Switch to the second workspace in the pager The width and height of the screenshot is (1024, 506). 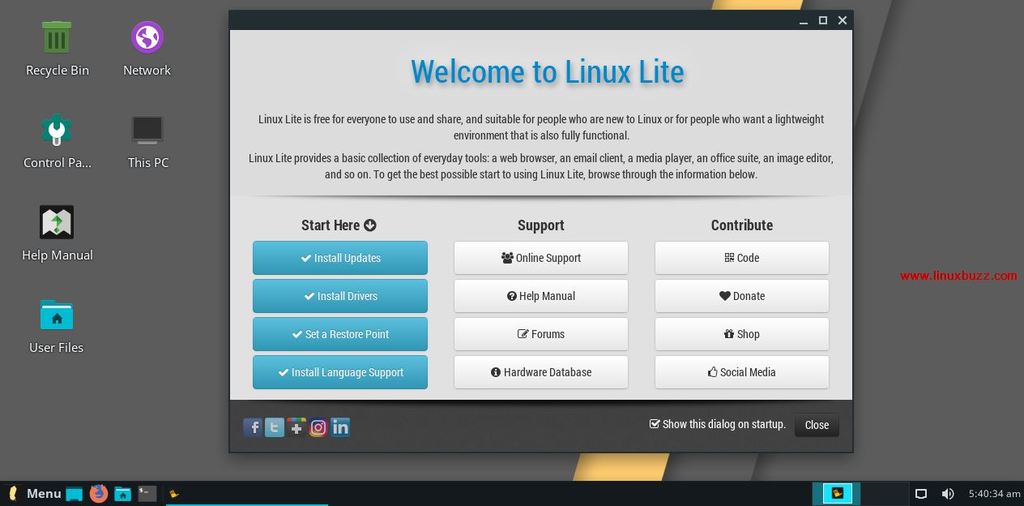(885, 493)
